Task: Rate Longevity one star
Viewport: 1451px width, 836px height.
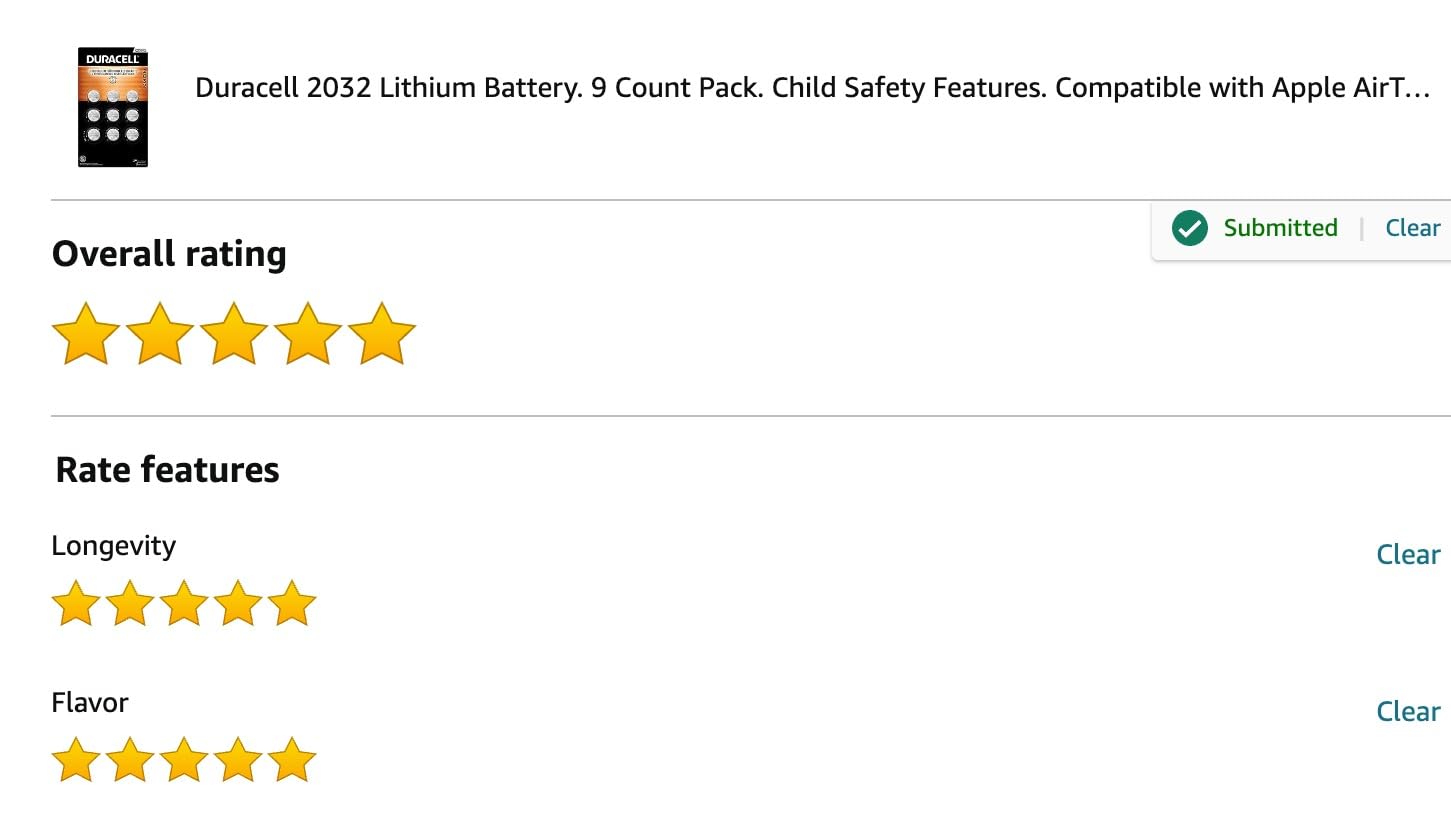Action: pyautogui.click(x=76, y=605)
